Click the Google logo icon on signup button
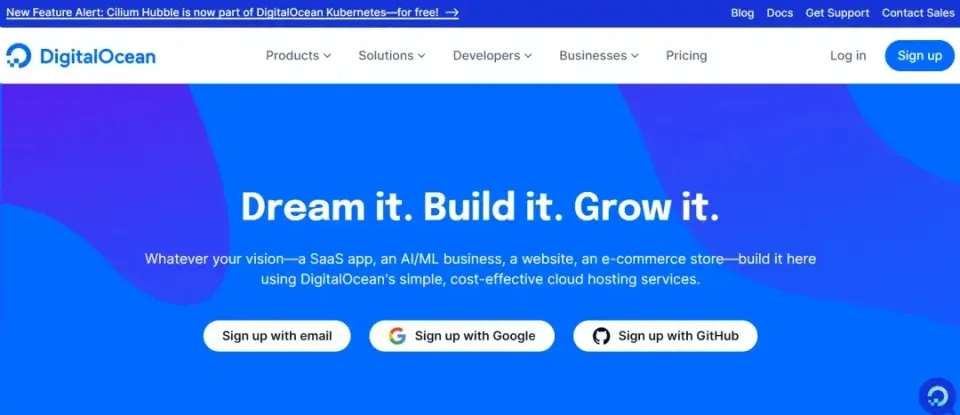The image size is (960, 415). click(x=397, y=336)
